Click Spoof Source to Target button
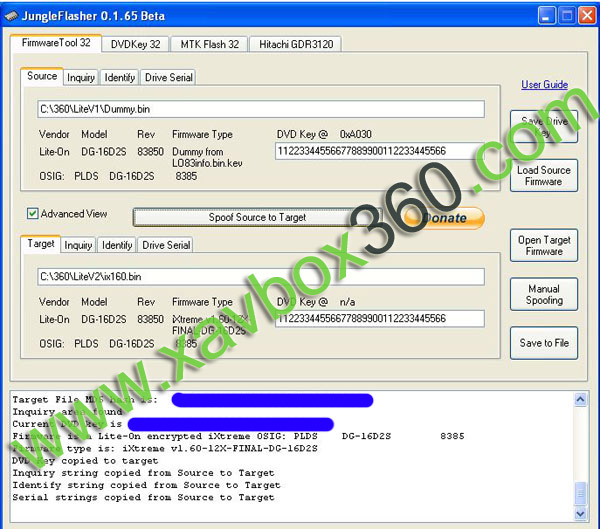600x529 pixels. pos(257,217)
